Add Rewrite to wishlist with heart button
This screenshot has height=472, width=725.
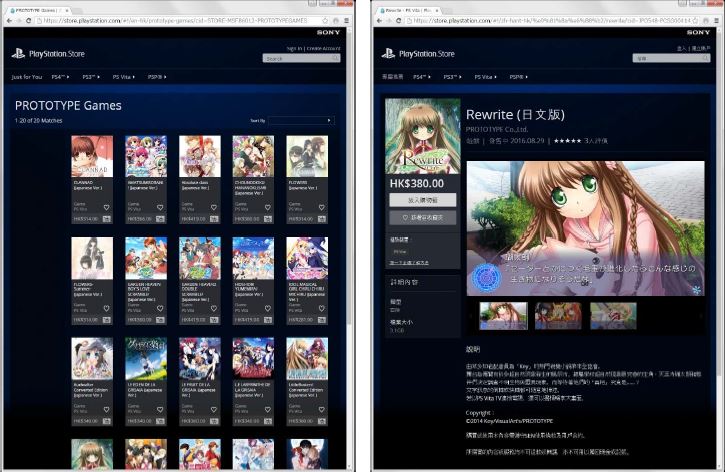point(421,217)
